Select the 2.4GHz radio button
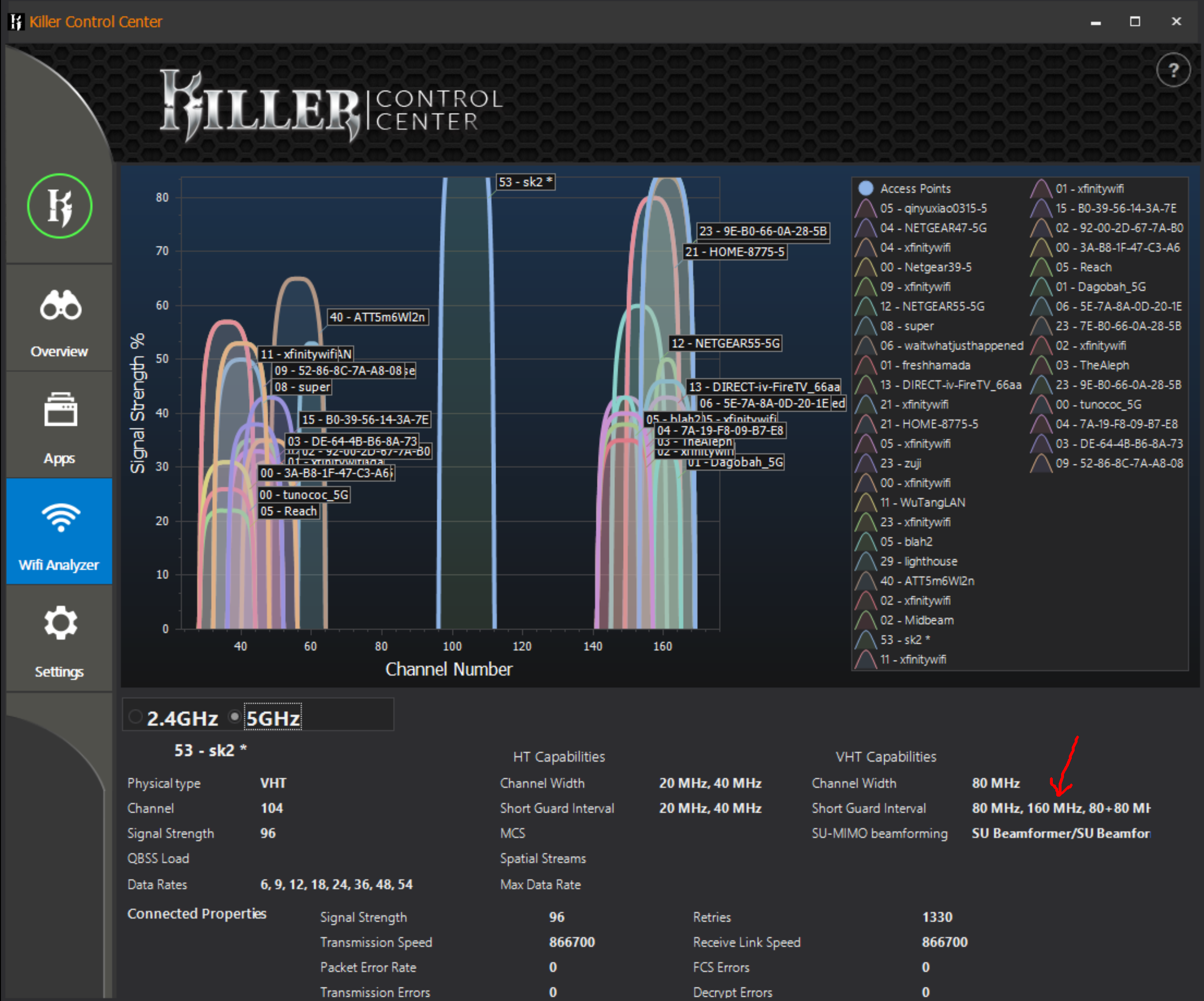Image resolution: width=1204 pixels, height=1001 pixels. point(135,717)
